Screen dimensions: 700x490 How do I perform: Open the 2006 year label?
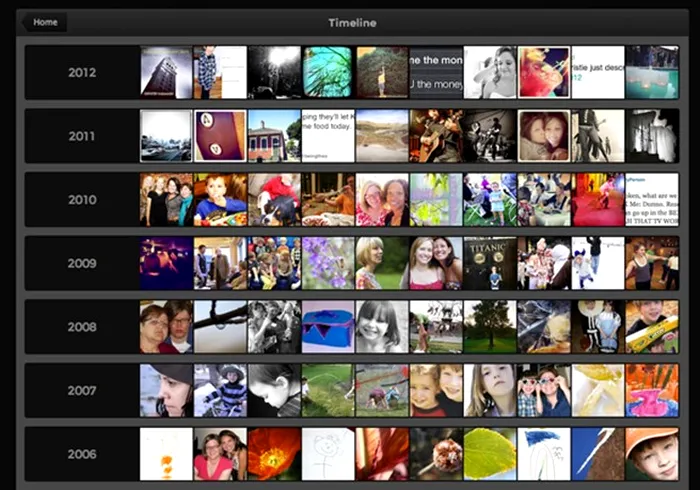click(82, 454)
